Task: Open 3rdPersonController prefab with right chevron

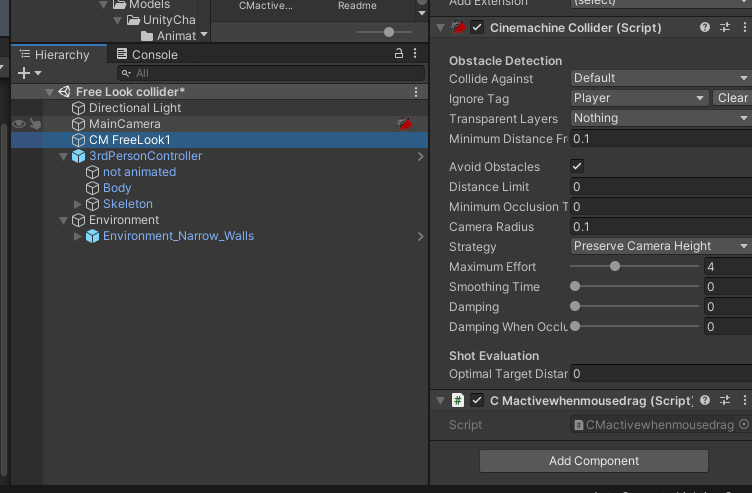Action: pyautogui.click(x=421, y=156)
